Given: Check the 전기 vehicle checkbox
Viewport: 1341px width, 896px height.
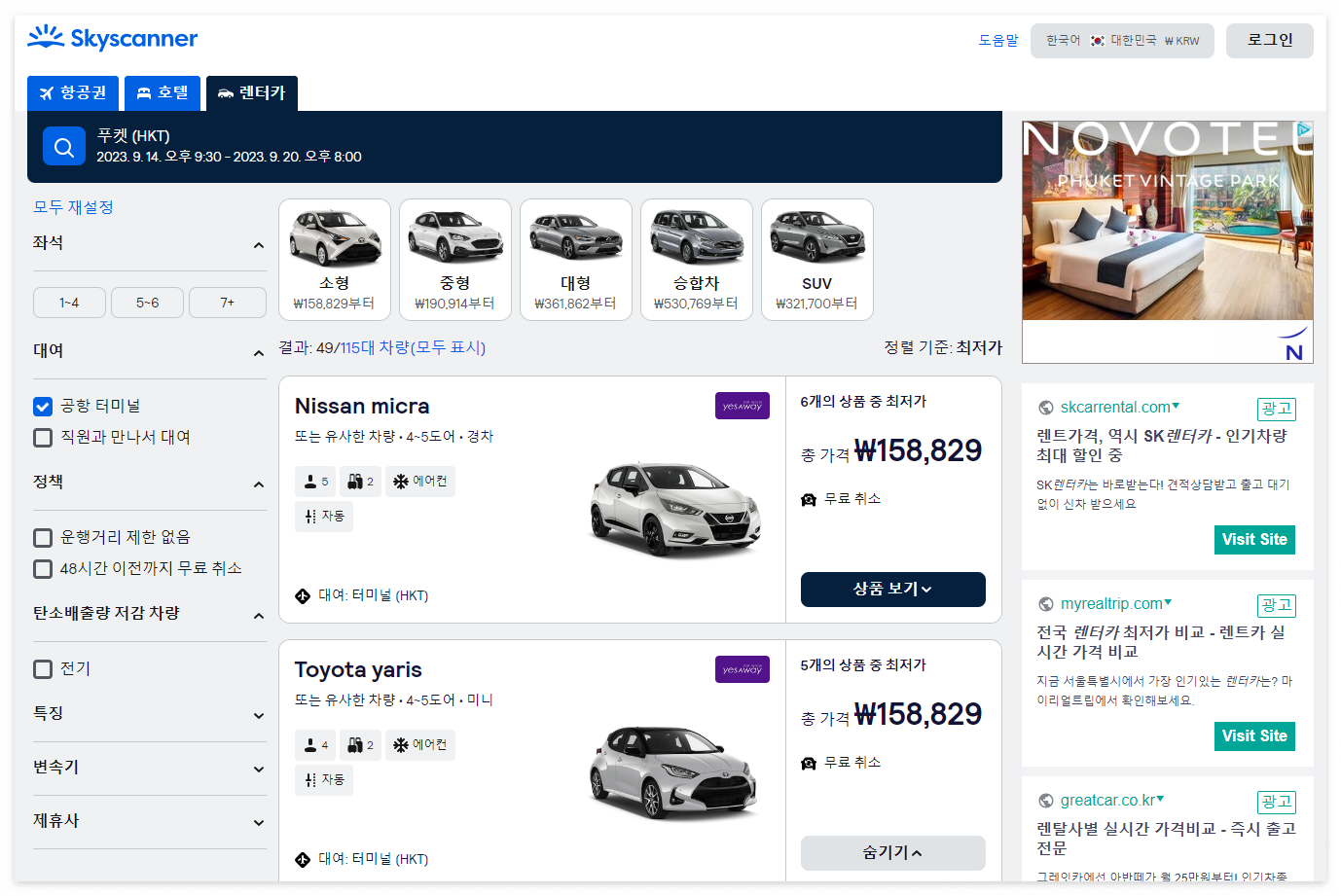Looking at the screenshot, I should (x=43, y=668).
